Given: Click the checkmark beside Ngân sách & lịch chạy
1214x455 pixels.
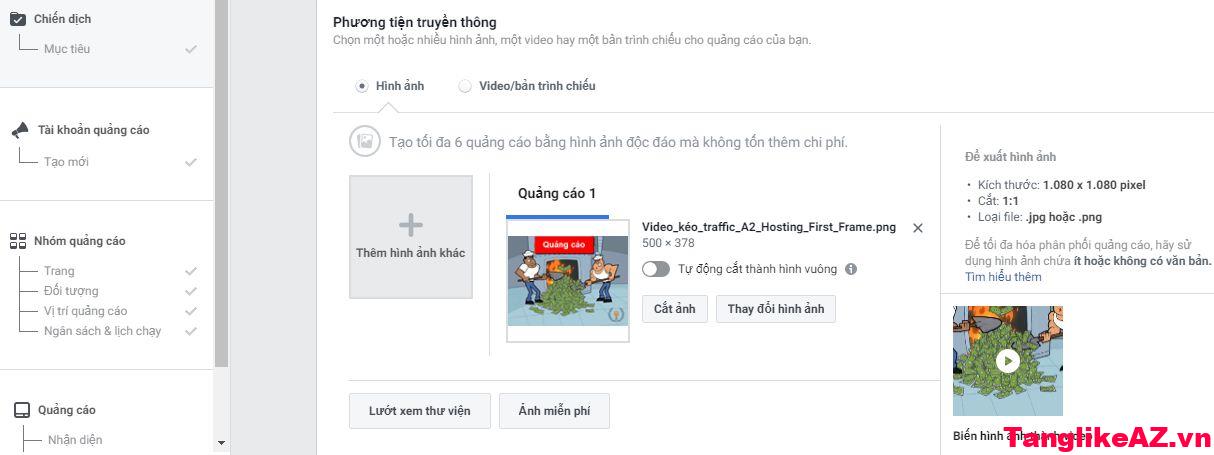Looking at the screenshot, I should (191, 331).
